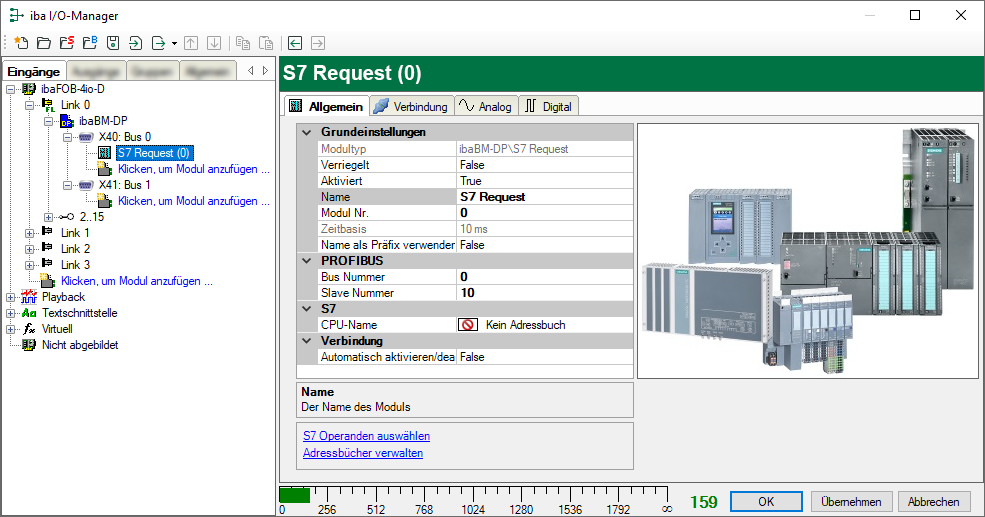985x517 pixels.
Task: Click the Kein Adressbuch prohibited icon
Action: pos(467,325)
